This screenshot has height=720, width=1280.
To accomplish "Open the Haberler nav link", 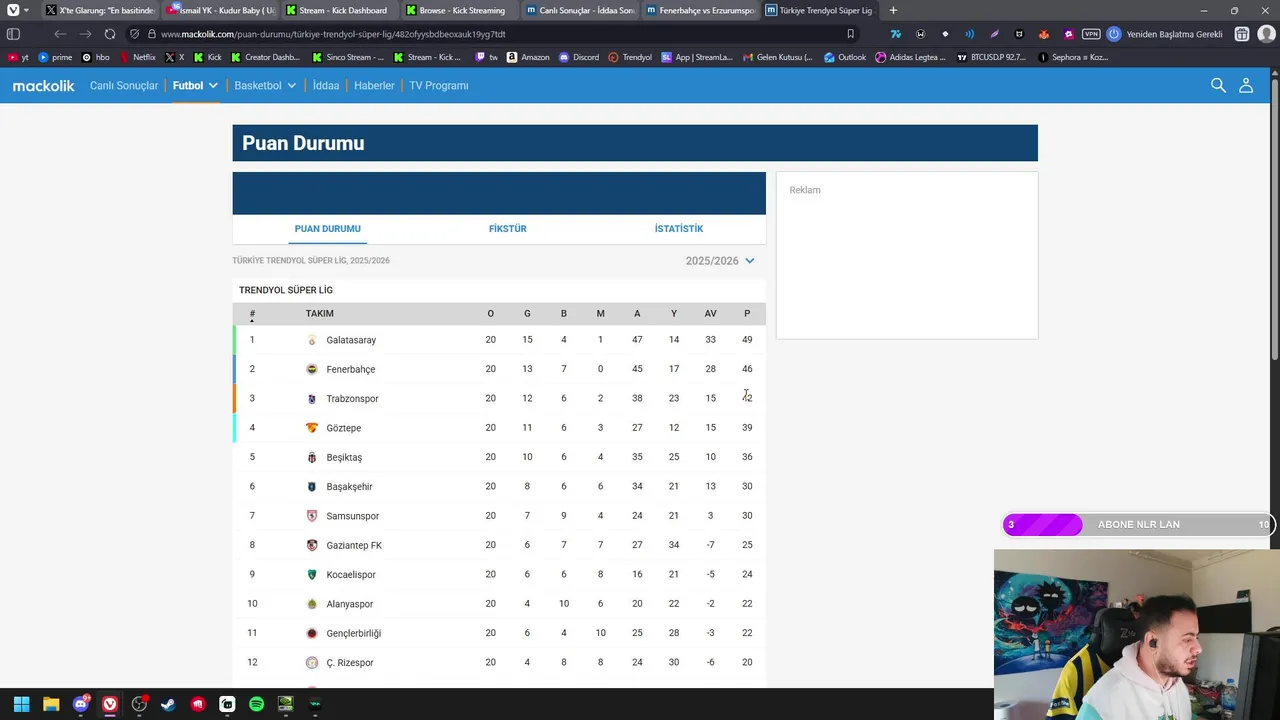I will tap(374, 86).
